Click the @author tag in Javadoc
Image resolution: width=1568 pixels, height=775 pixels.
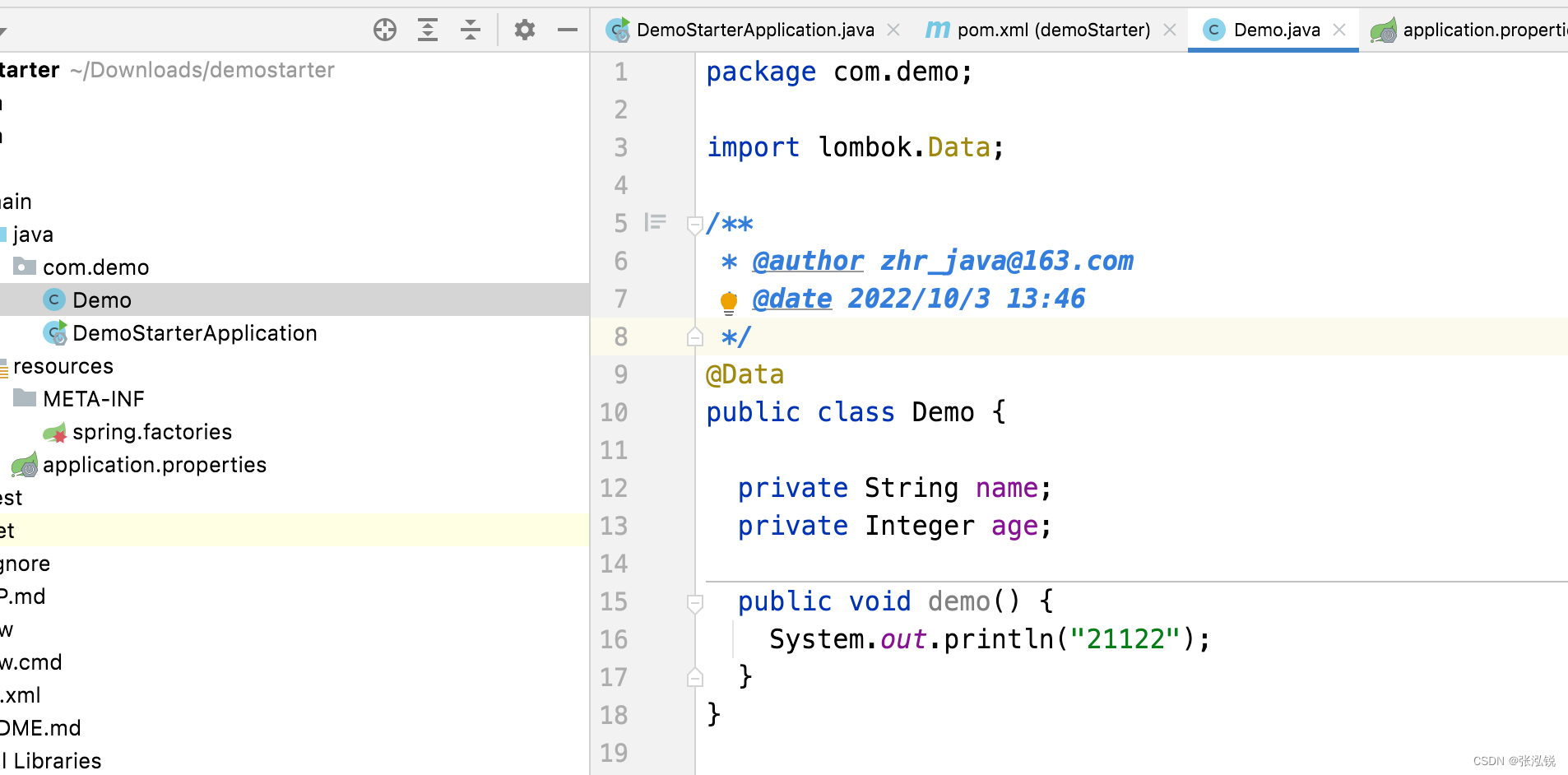coord(808,261)
